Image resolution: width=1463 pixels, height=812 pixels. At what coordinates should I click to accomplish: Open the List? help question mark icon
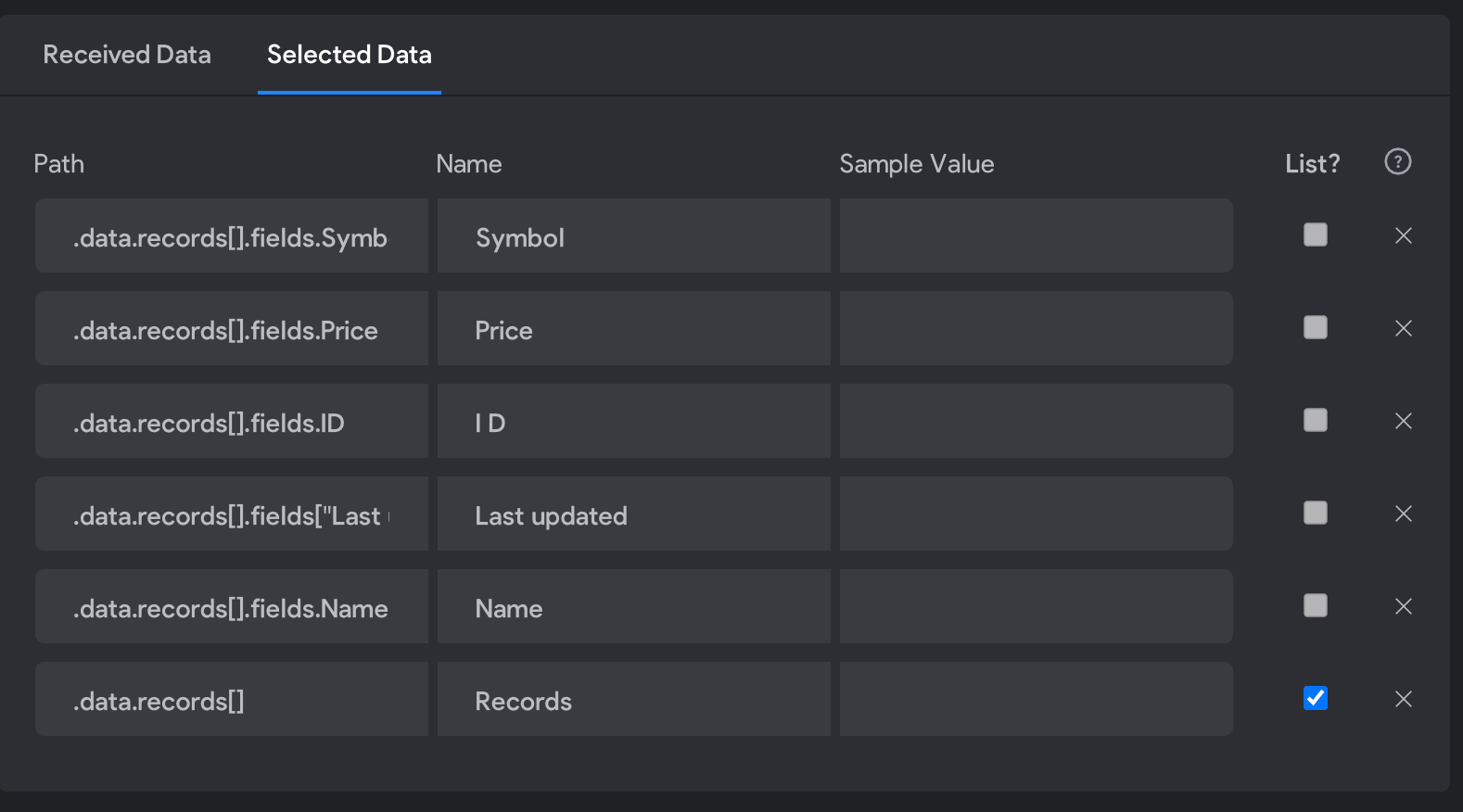click(1398, 162)
